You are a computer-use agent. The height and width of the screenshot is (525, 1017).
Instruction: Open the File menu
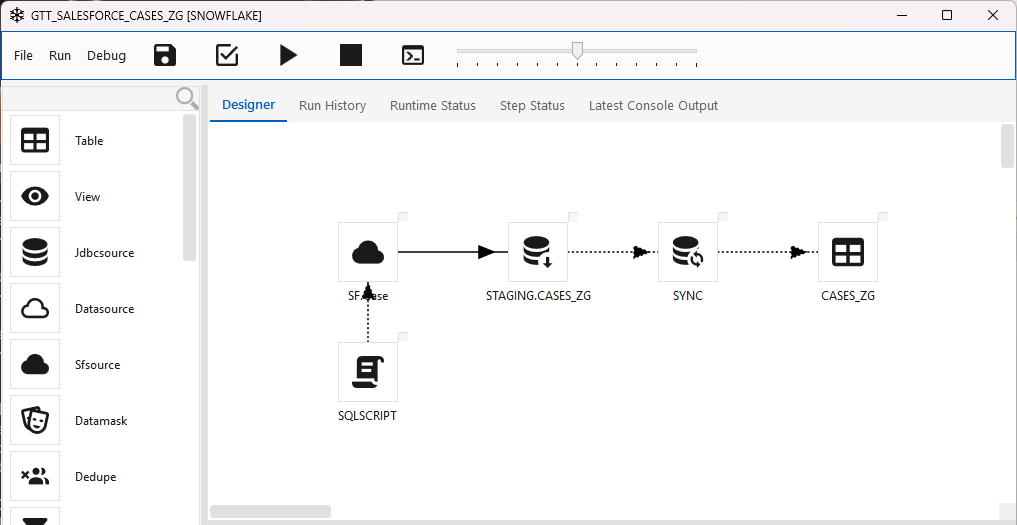tap(23, 56)
